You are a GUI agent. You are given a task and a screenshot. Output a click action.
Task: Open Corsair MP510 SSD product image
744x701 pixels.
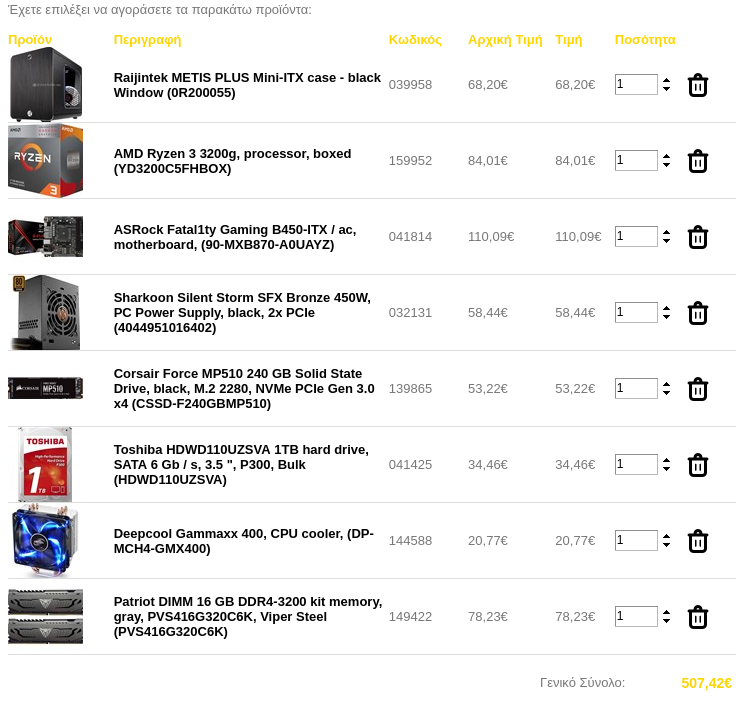point(46,388)
